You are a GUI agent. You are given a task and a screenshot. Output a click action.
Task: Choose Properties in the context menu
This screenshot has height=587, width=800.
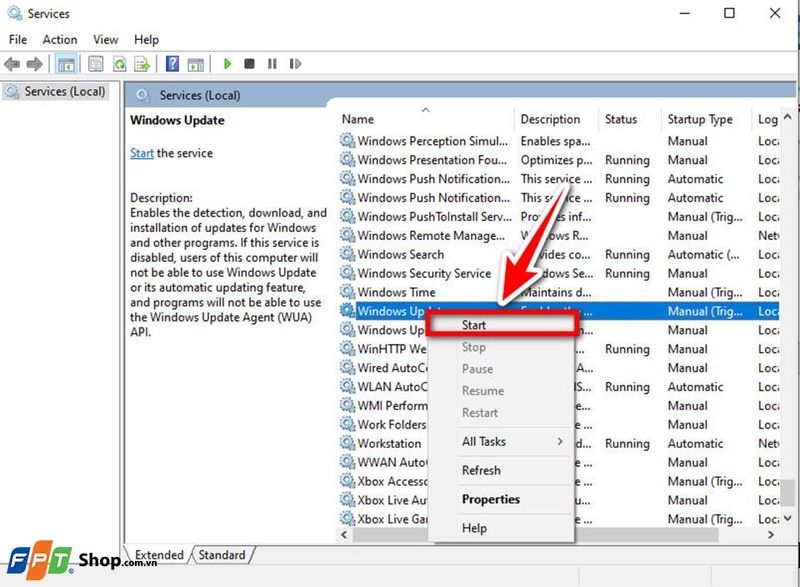502,499
